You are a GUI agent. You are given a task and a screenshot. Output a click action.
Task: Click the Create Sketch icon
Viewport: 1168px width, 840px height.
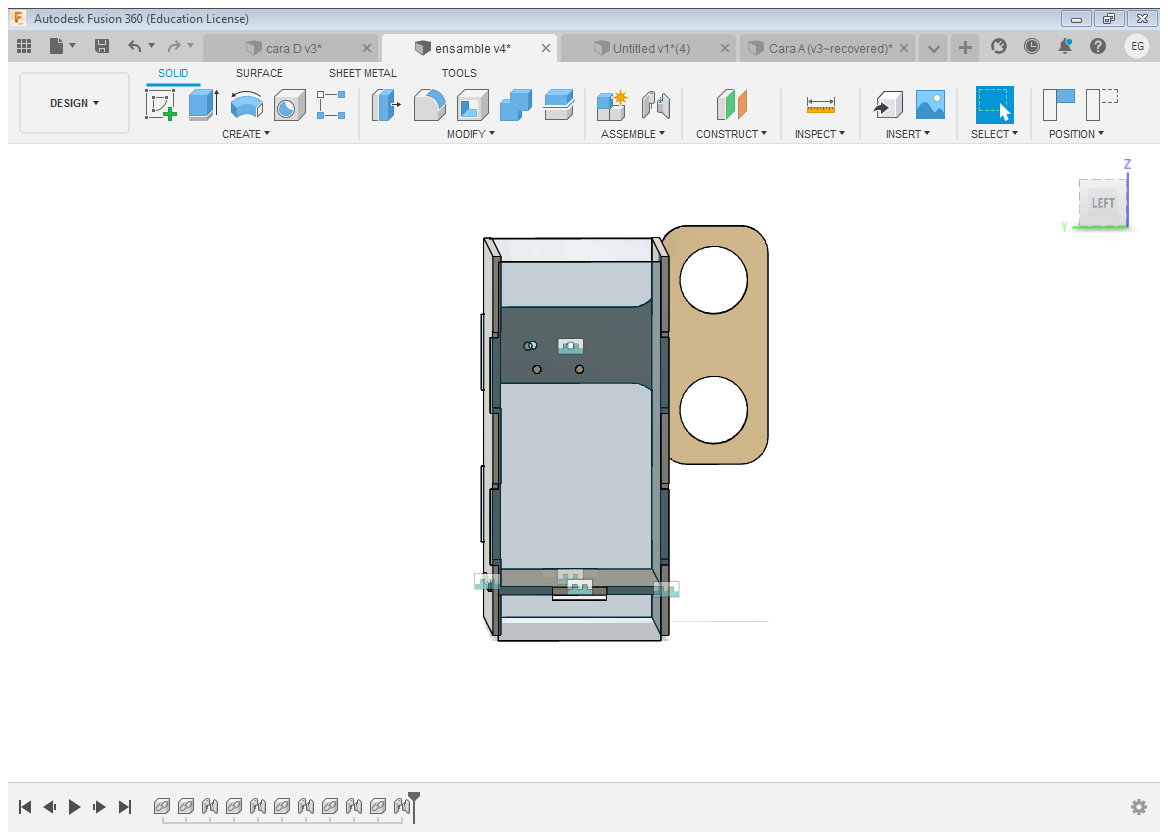point(161,105)
